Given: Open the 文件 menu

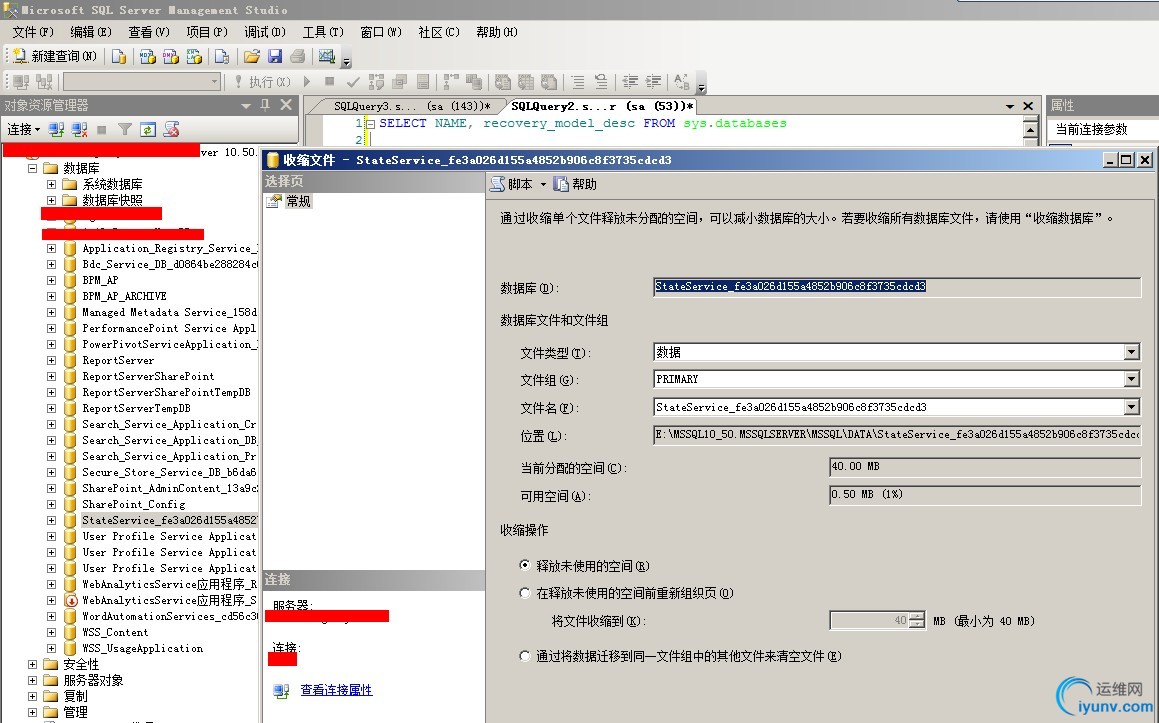Looking at the screenshot, I should [x=33, y=32].
